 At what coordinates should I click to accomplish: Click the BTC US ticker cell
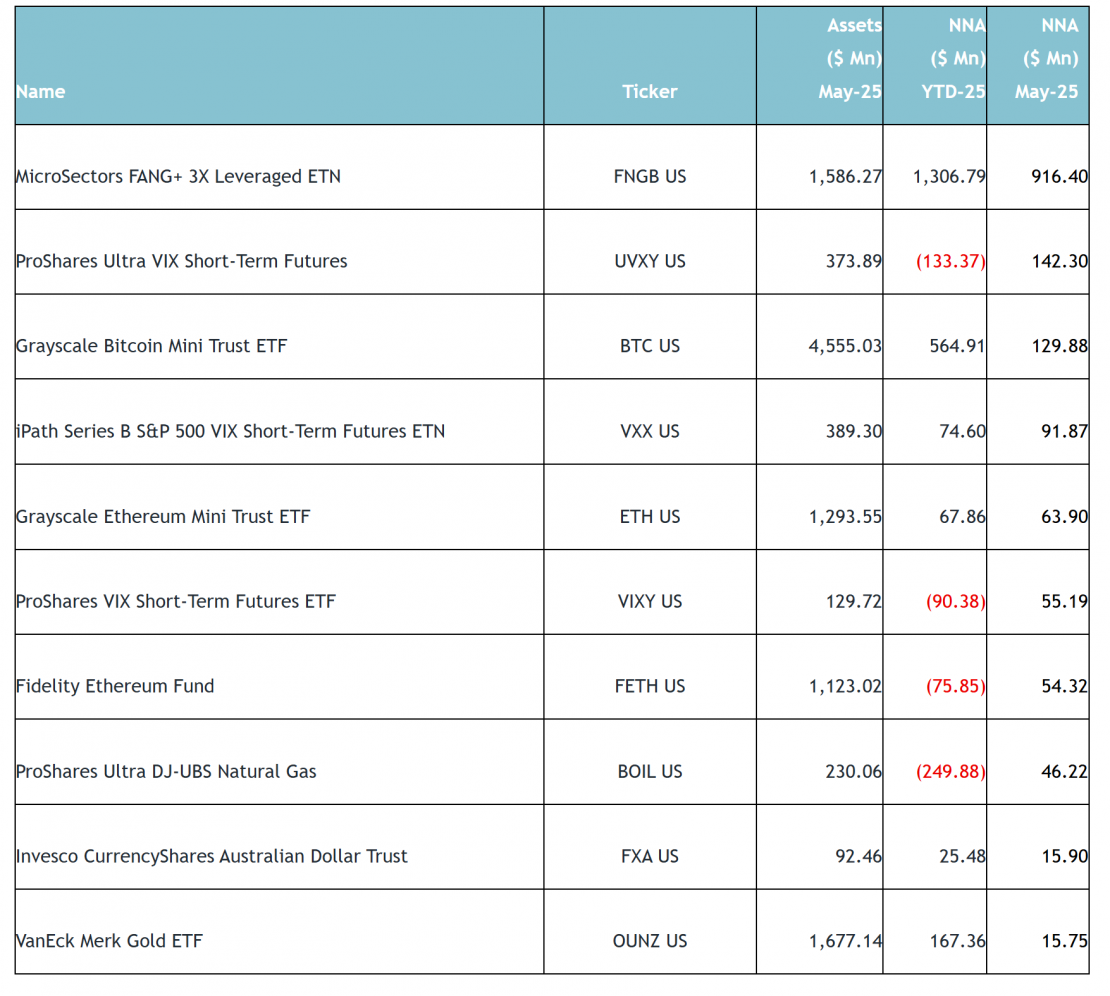coord(649,347)
